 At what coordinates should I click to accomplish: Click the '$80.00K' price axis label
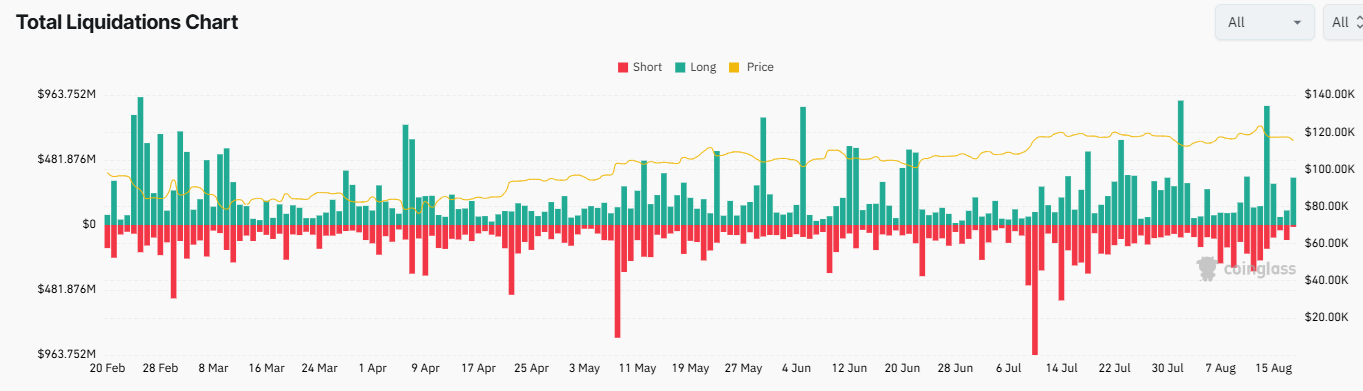pyautogui.click(x=1327, y=206)
